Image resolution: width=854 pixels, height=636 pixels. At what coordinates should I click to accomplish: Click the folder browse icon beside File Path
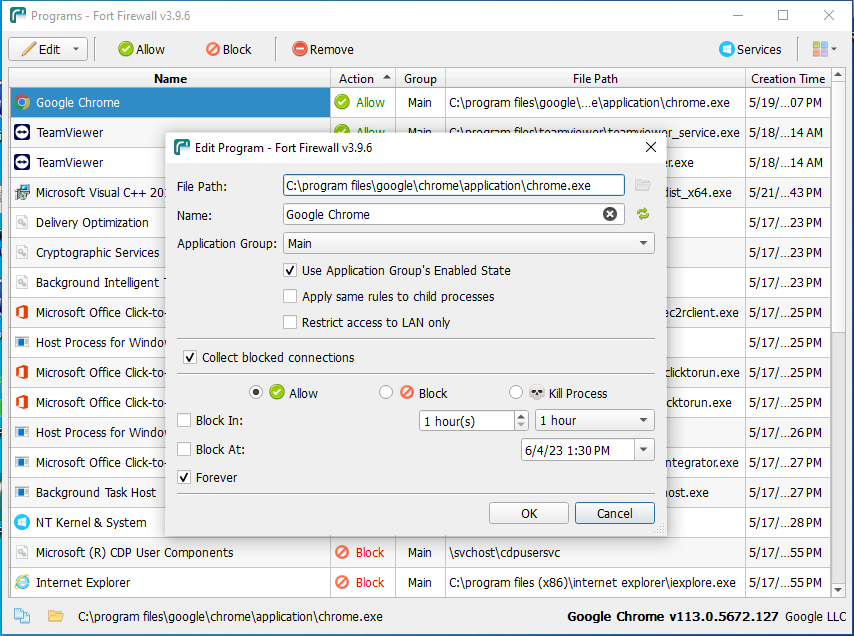642,185
